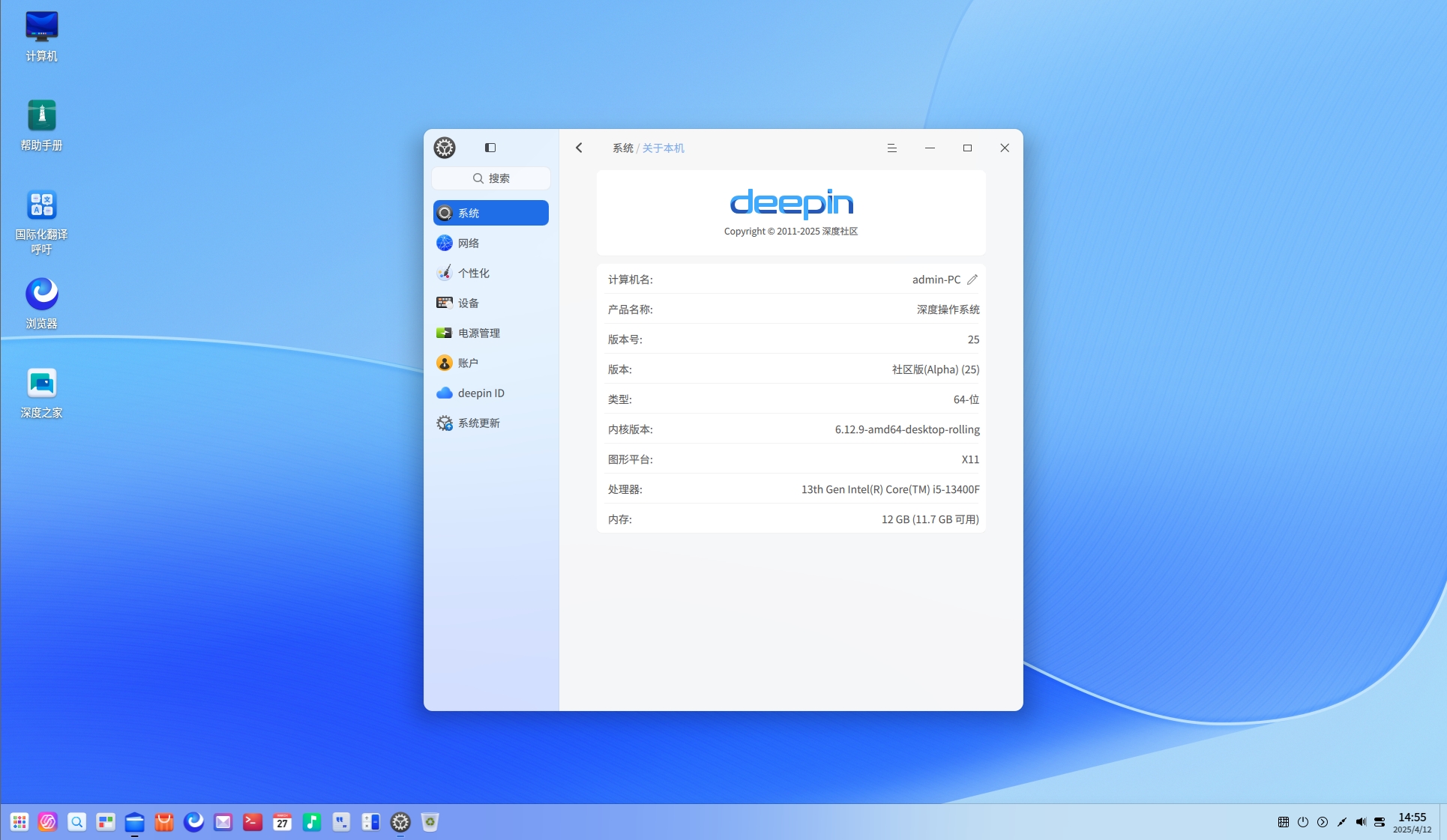Open 国际化翻译呼吁 desktop icon
This screenshot has height=840, width=1447.
[x=41, y=222]
